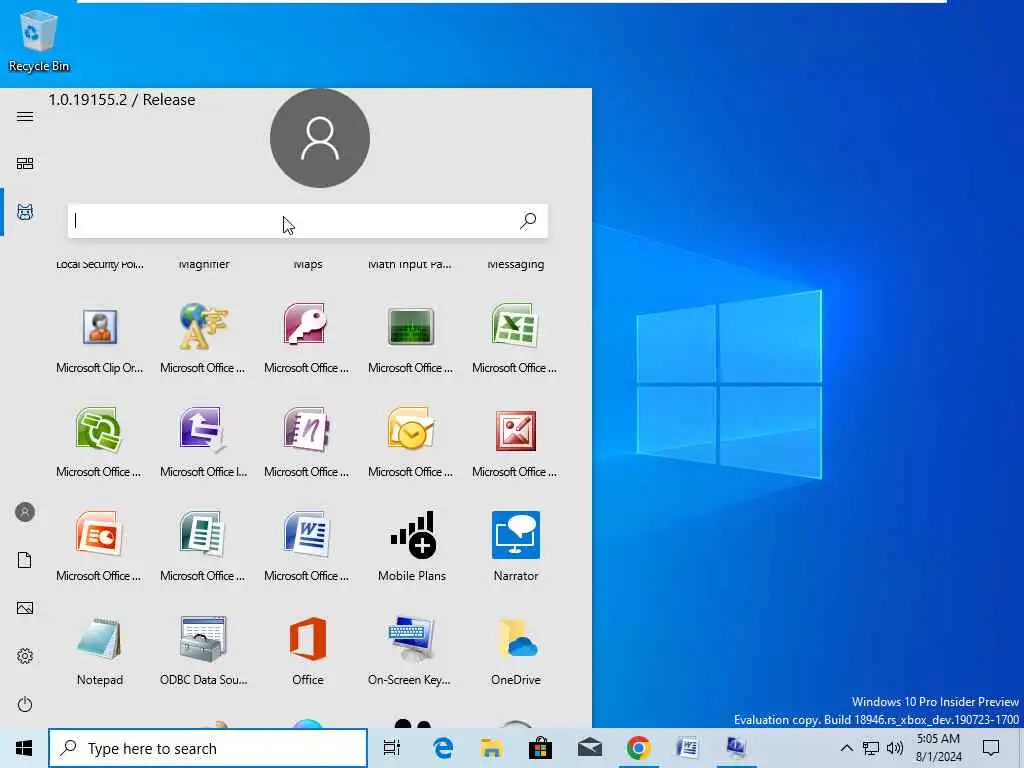1024x768 pixels.
Task: Click the taskbar 'Type here to search' box
Action: click(x=208, y=748)
